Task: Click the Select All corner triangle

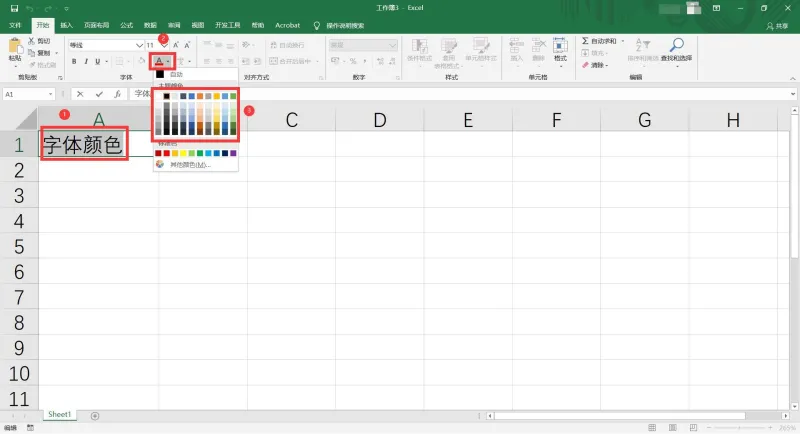Action: 27,119
